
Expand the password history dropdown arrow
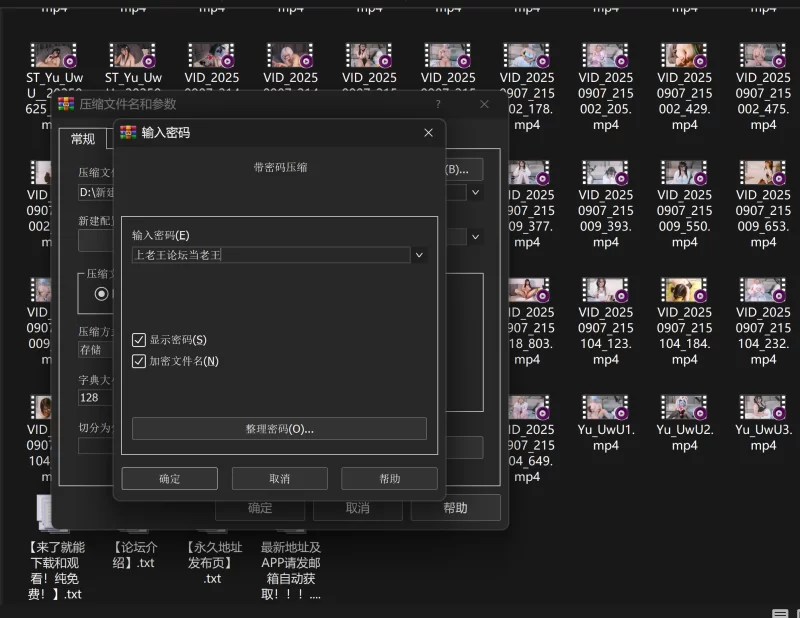(x=419, y=255)
